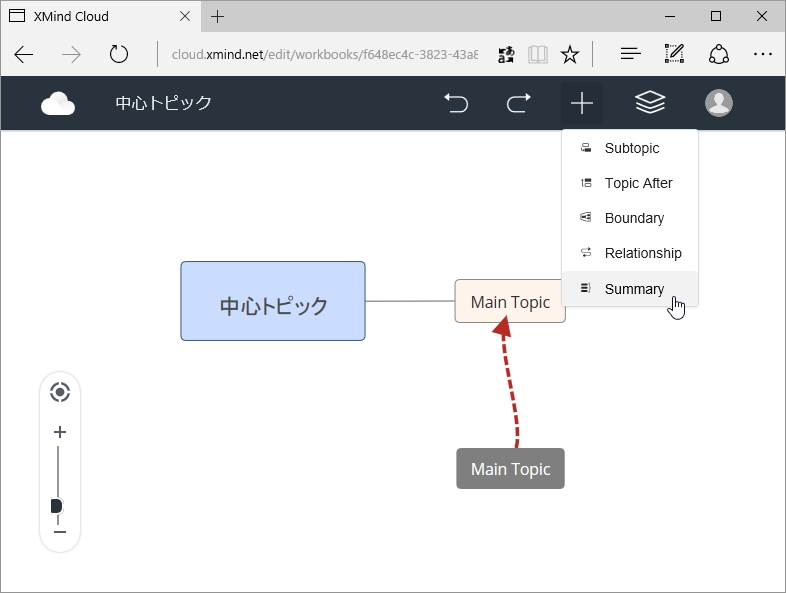The image size is (786, 593).
Task: Open reading view book icon
Action: [x=538, y=54]
